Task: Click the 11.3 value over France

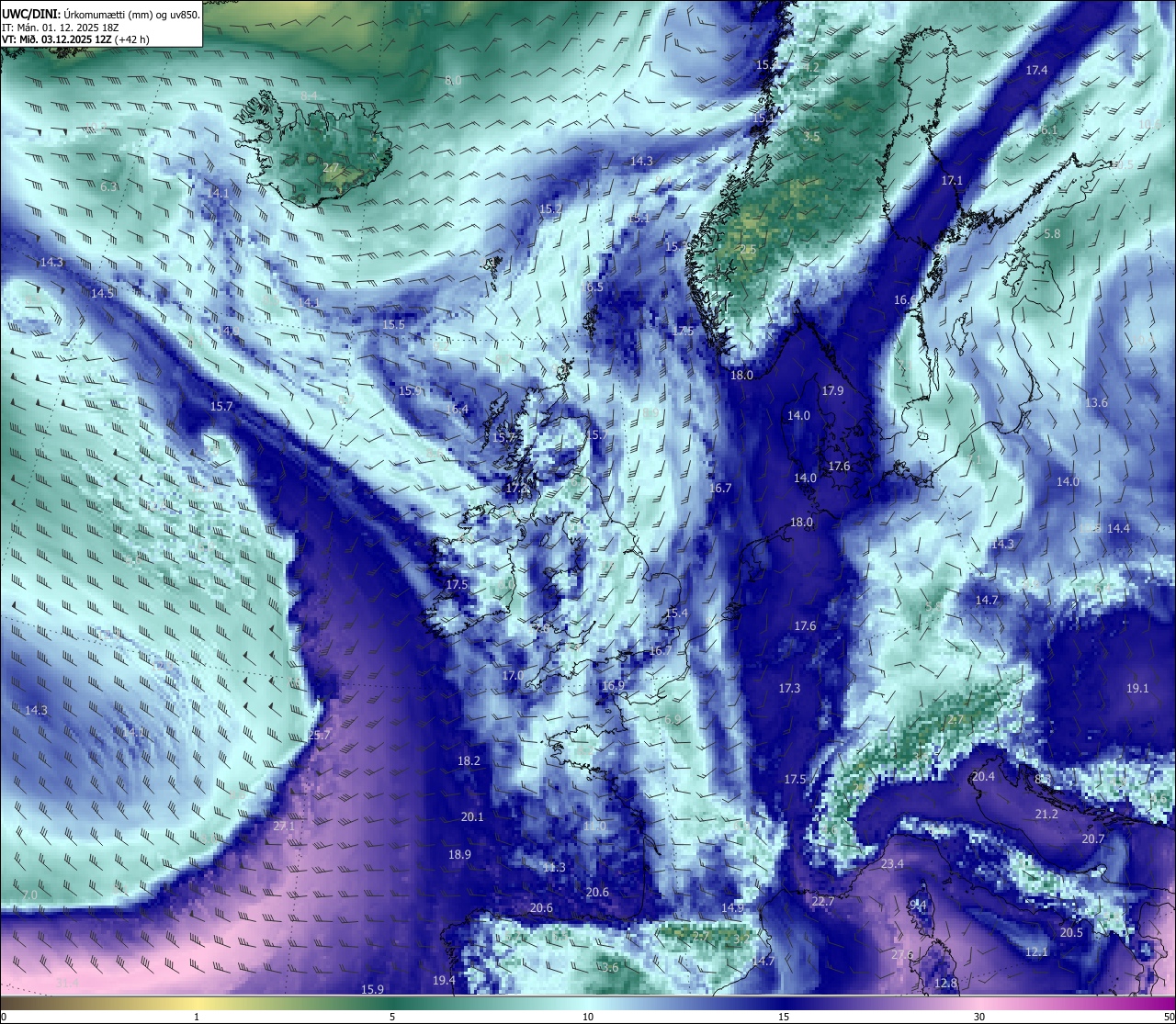Action: pyautogui.click(x=554, y=867)
